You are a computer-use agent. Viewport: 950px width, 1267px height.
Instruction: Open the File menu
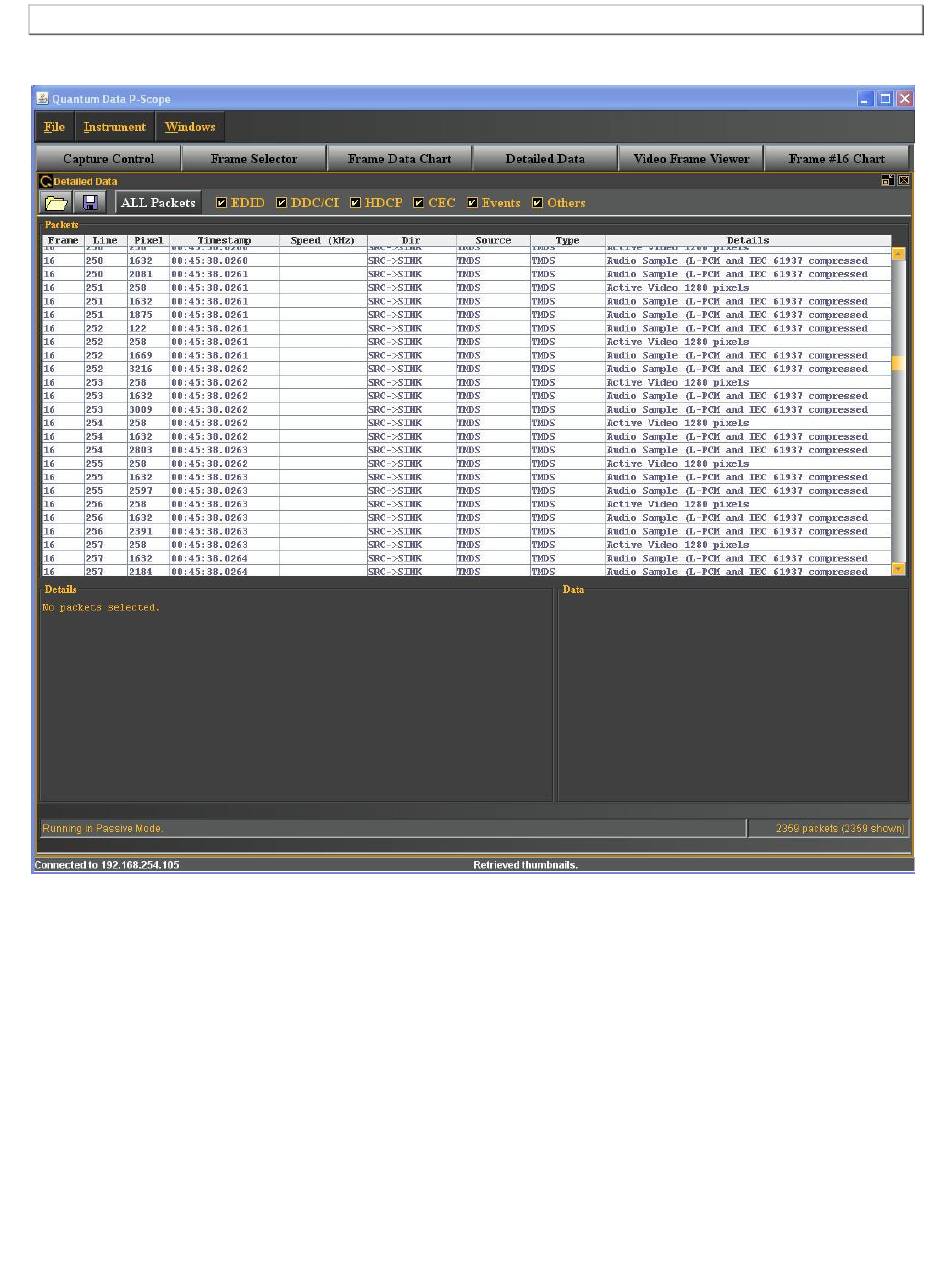(x=54, y=127)
